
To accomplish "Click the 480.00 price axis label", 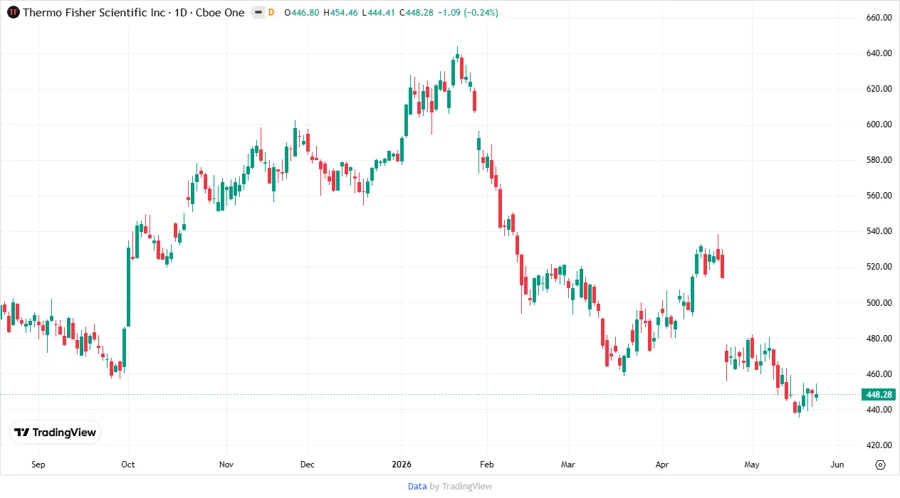I will click(879, 339).
